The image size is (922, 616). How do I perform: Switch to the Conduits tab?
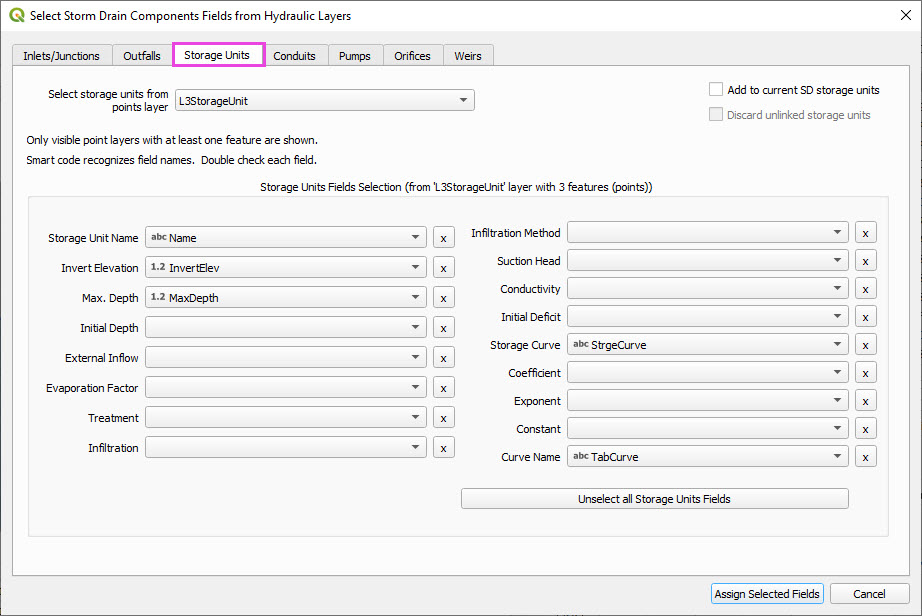pyautogui.click(x=295, y=56)
